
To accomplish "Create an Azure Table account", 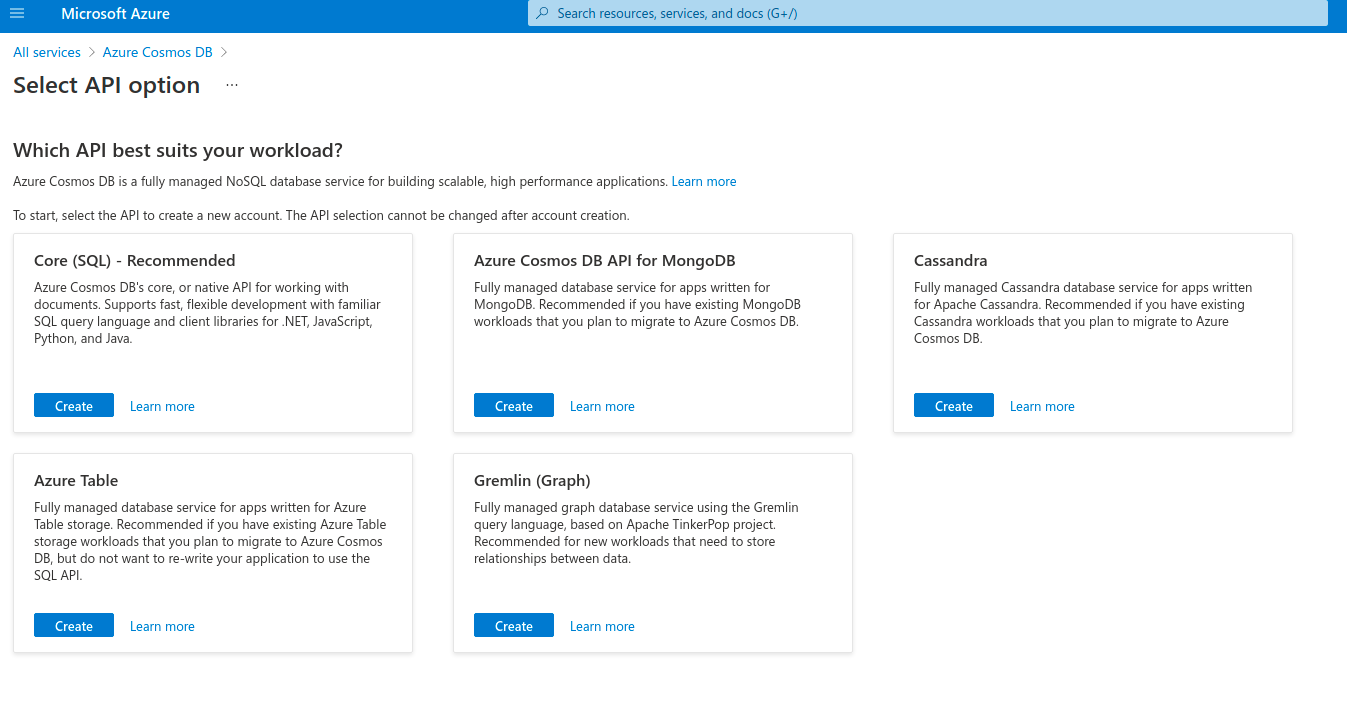I will pyautogui.click(x=74, y=625).
